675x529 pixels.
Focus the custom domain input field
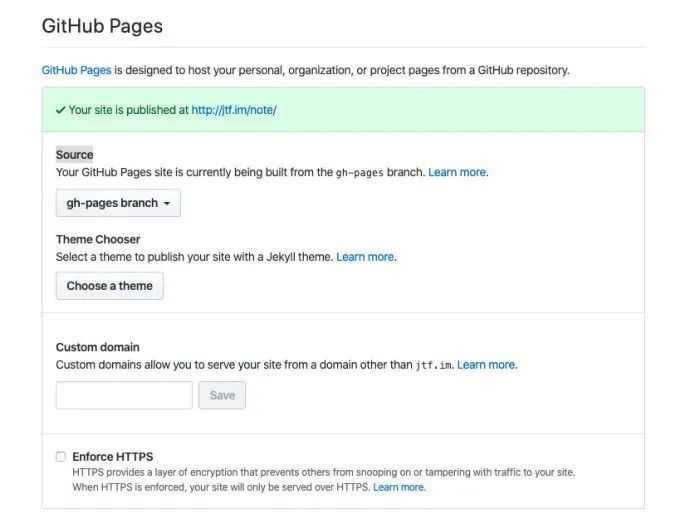(124, 395)
